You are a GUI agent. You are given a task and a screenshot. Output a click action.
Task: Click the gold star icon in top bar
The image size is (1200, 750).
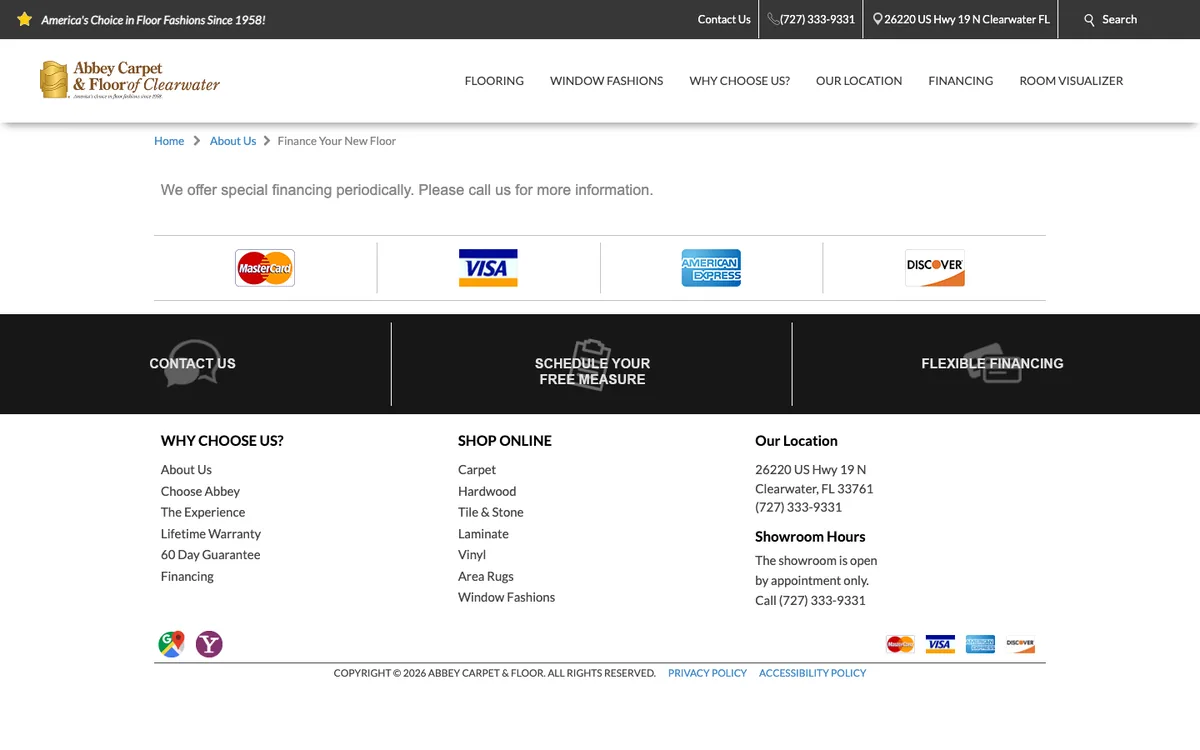25,19
